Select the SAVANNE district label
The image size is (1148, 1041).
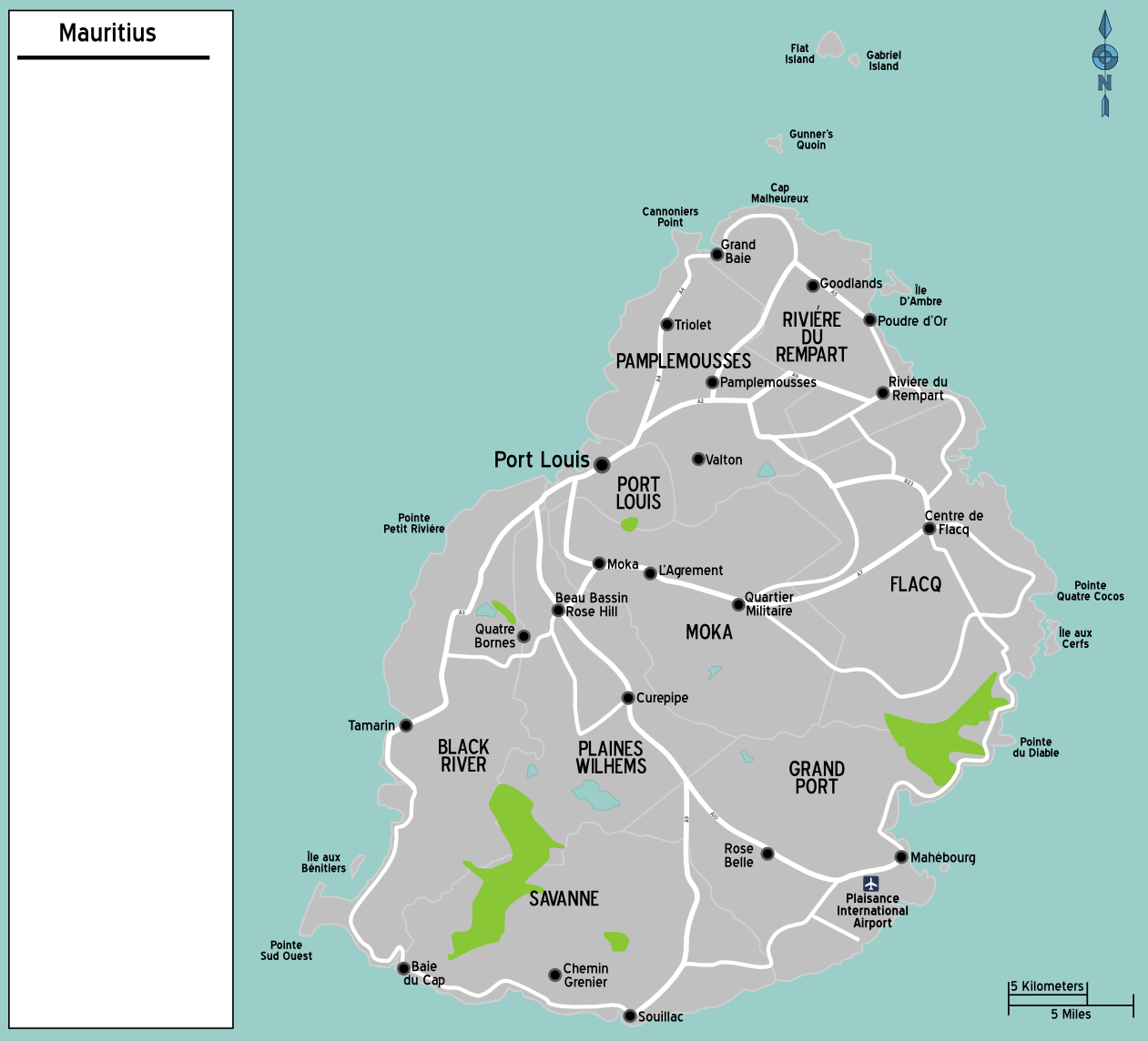(564, 899)
